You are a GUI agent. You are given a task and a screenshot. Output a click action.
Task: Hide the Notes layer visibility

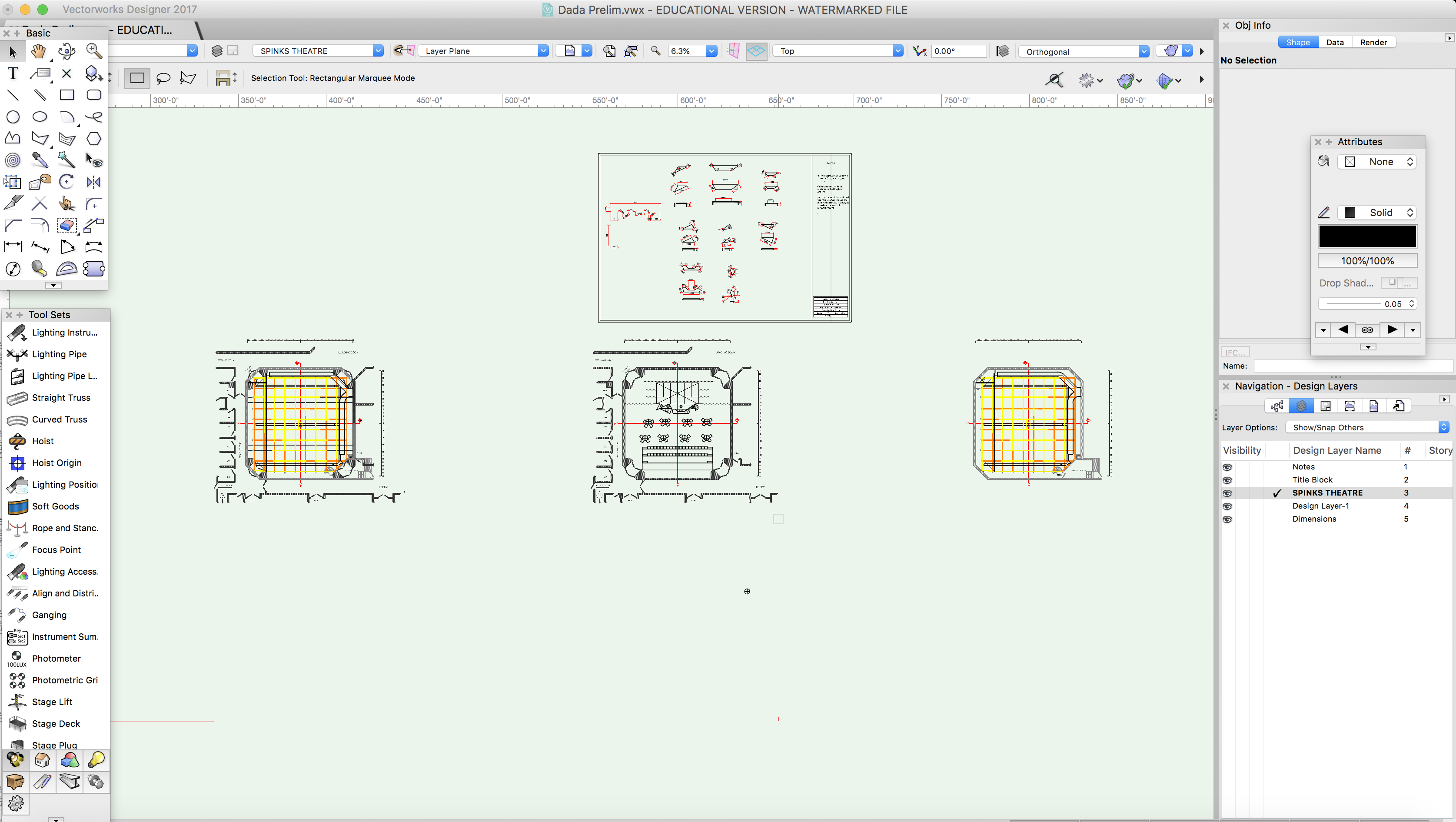(x=1228, y=466)
